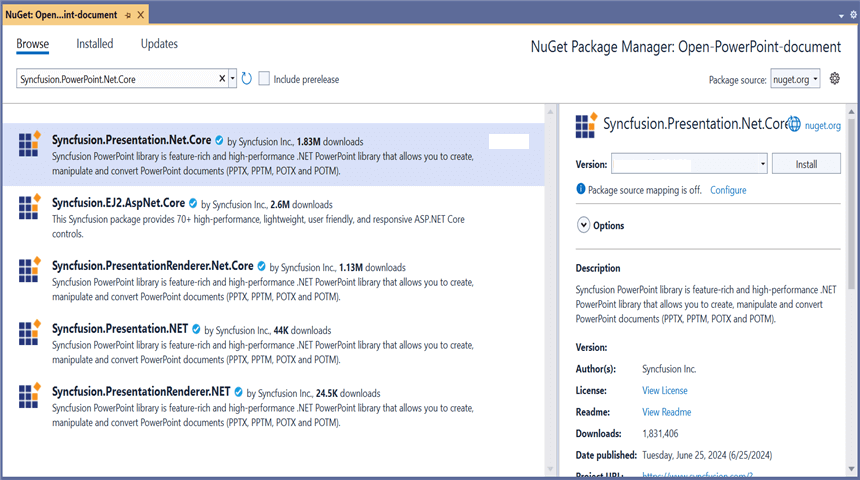The image size is (860, 480).
Task: Select Syncfusion.Presentation.Net.Core package title
Action: (132, 140)
